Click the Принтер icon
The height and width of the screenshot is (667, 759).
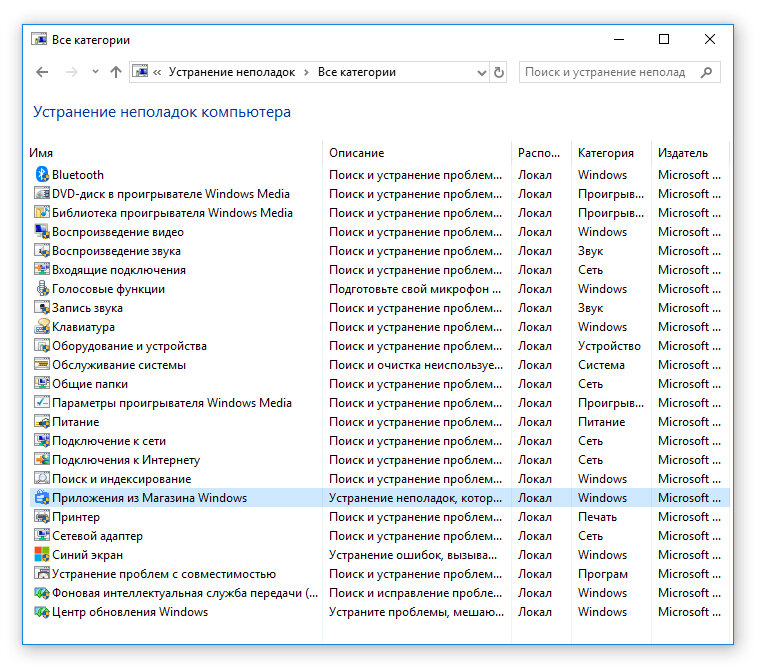click(42, 516)
